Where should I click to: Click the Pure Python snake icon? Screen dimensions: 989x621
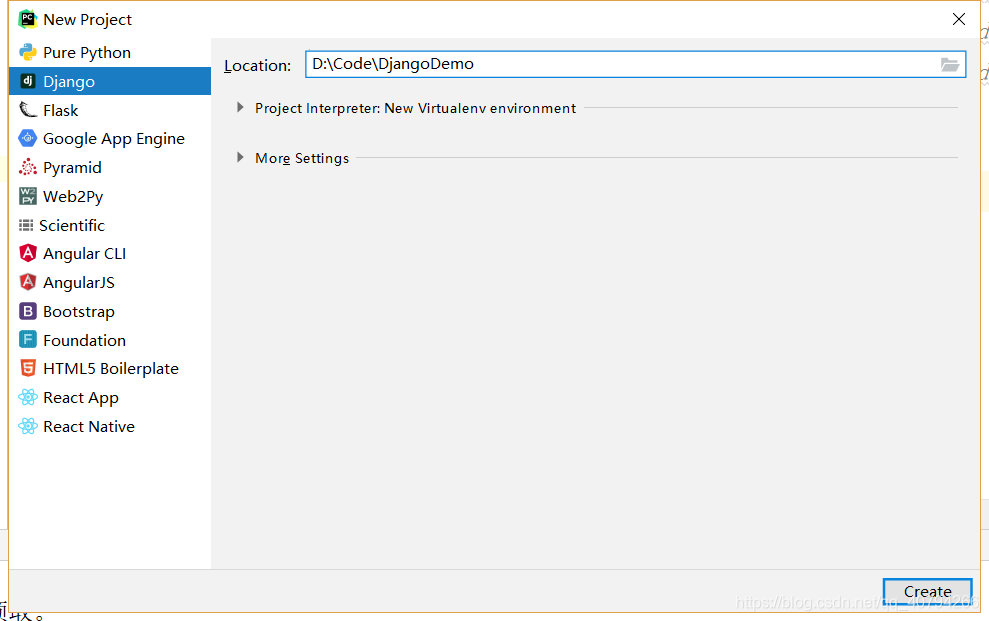28,52
